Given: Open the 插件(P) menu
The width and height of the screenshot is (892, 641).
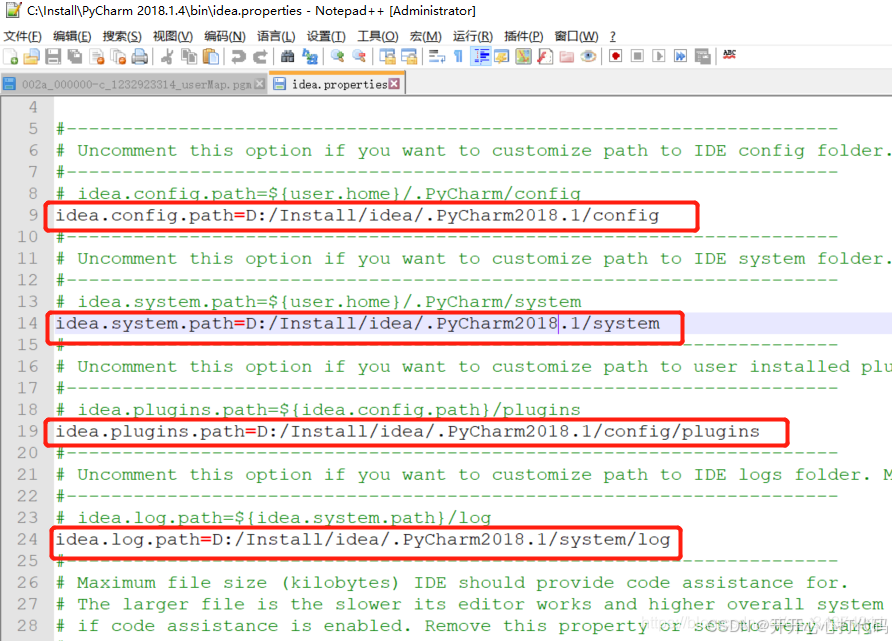Looking at the screenshot, I should (523, 36).
